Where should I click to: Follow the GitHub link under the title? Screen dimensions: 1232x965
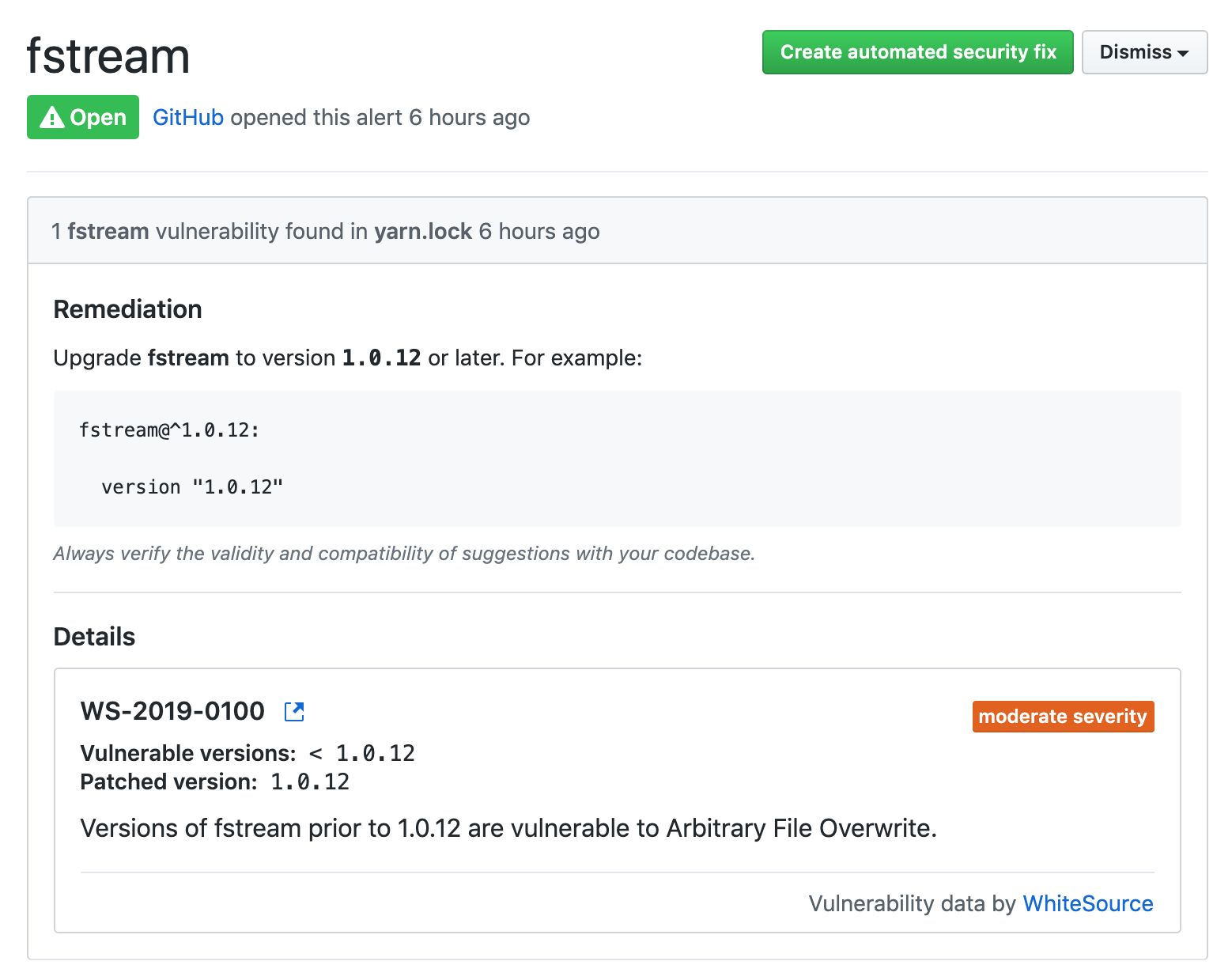point(188,118)
